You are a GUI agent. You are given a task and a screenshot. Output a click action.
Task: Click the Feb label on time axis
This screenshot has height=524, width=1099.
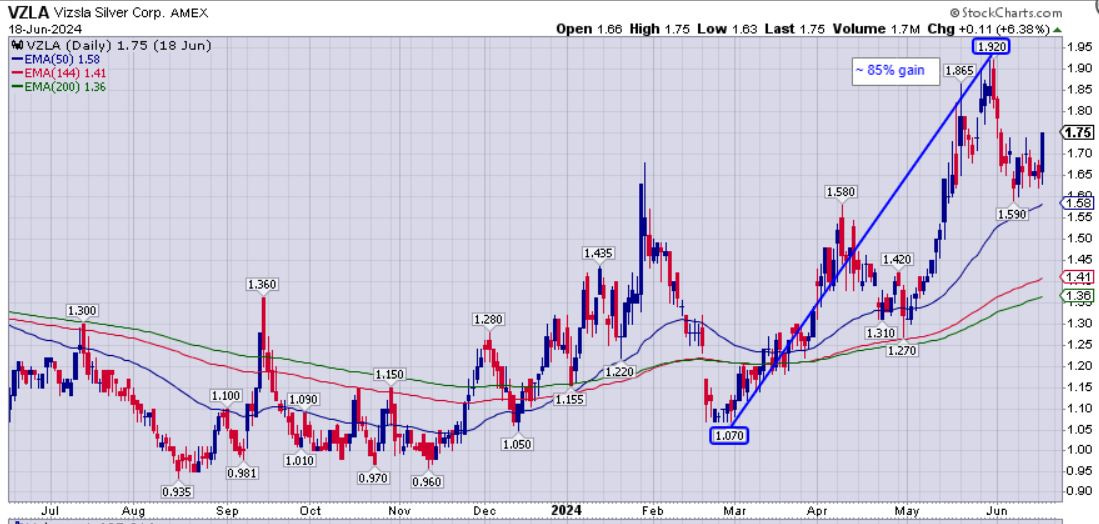[x=654, y=511]
